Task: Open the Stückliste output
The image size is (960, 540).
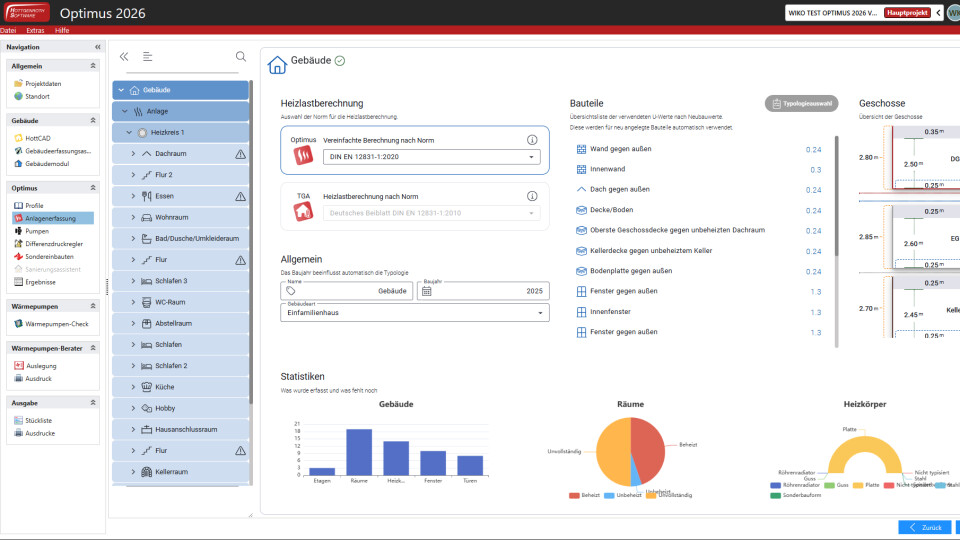Action: (x=41, y=420)
